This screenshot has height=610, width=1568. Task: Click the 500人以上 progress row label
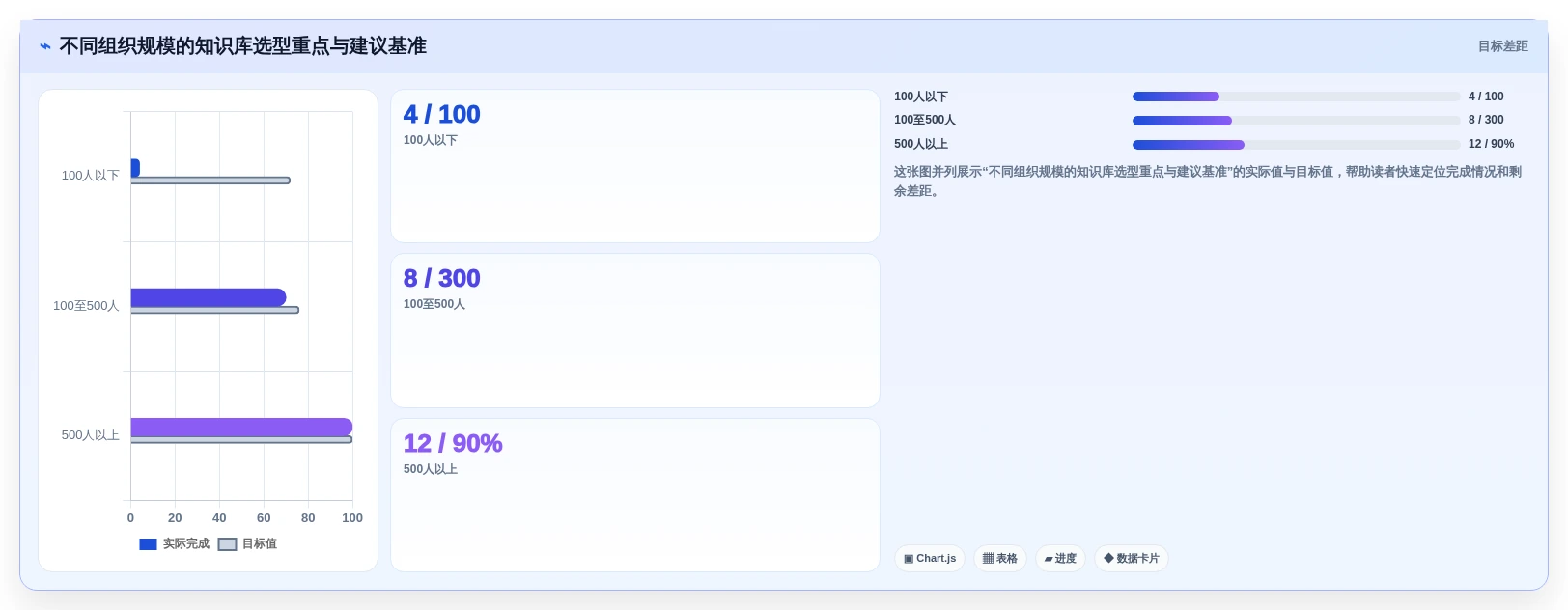(921, 144)
